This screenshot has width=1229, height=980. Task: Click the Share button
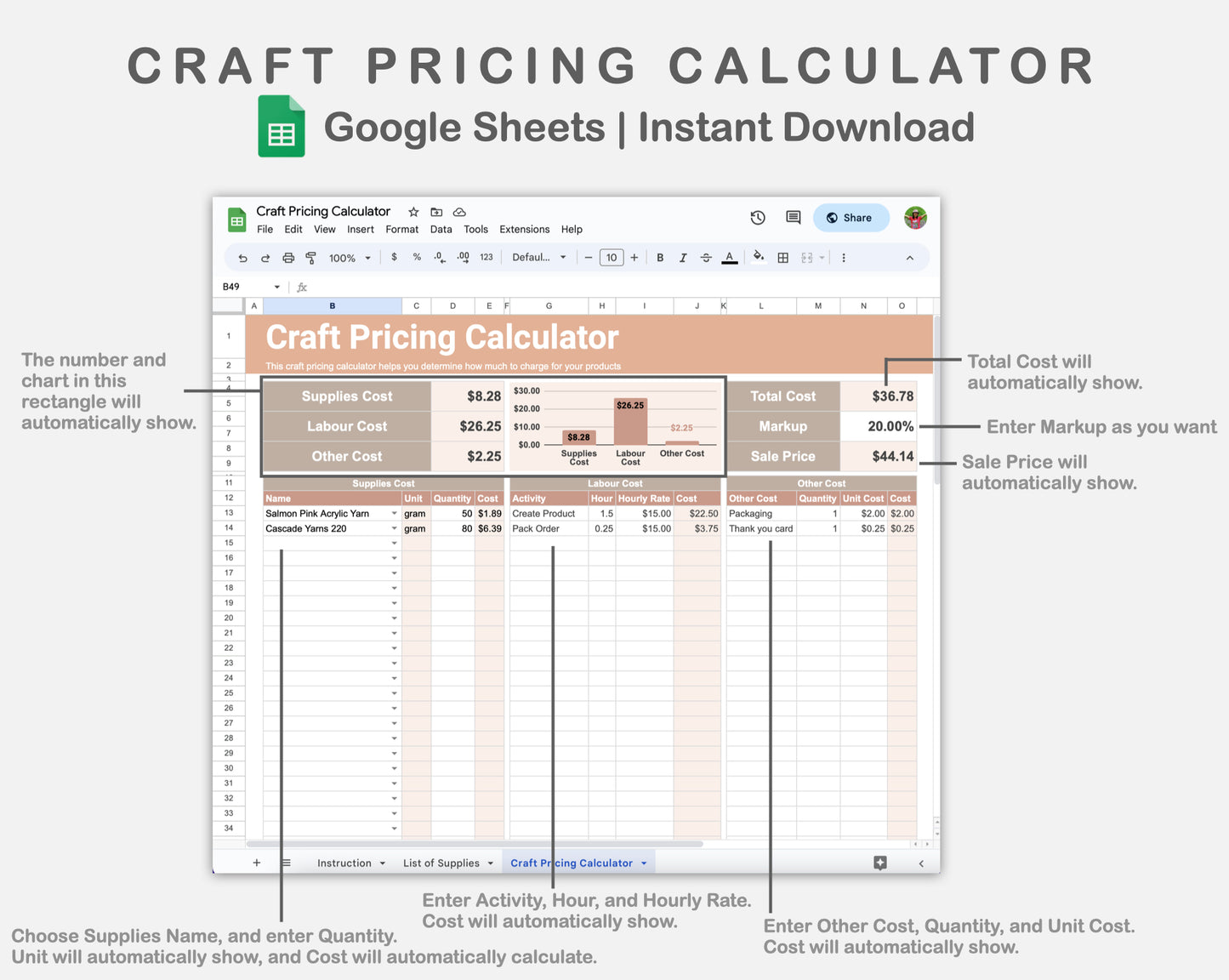coord(851,218)
